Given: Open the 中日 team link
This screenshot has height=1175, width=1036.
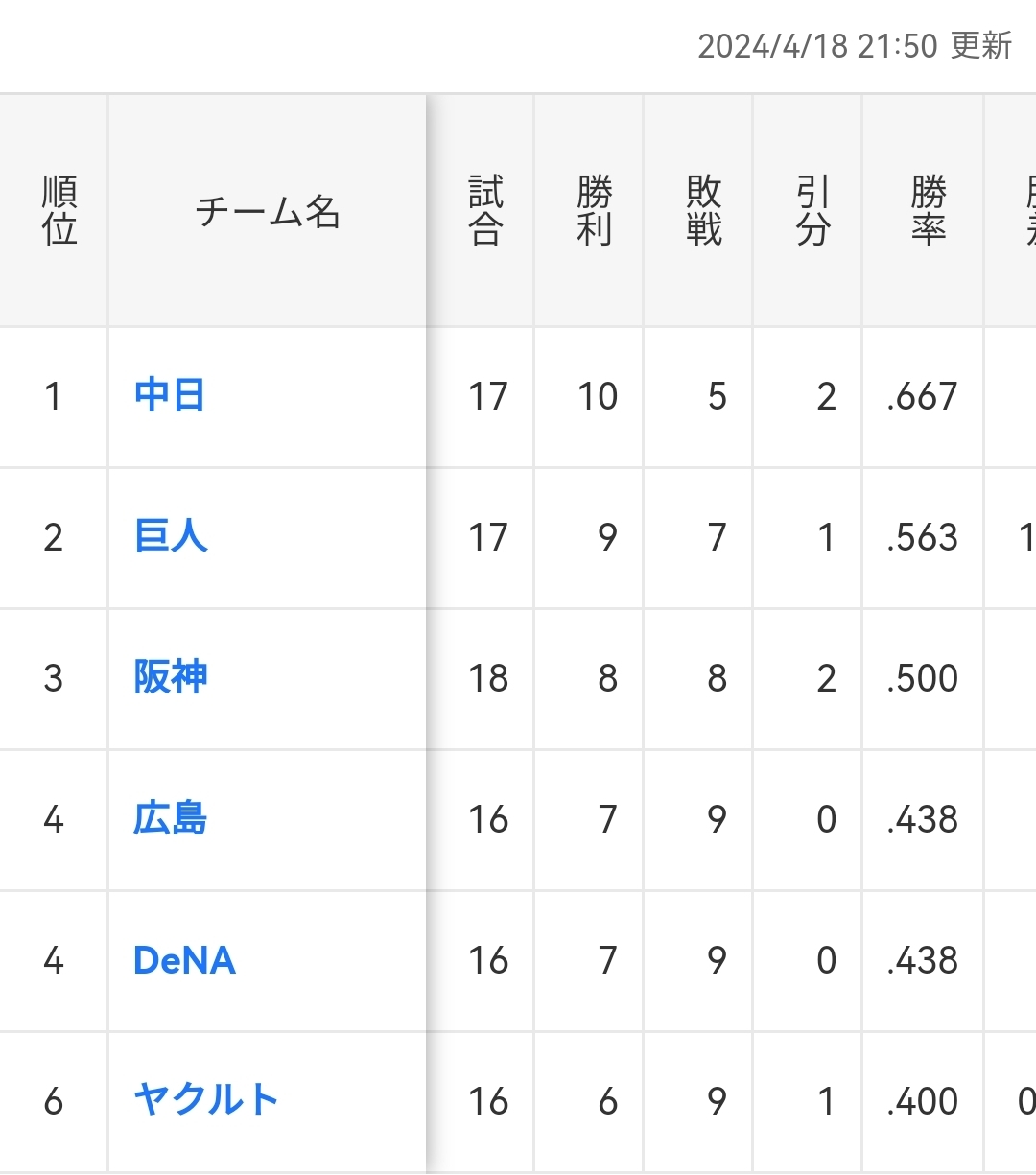Looking at the screenshot, I should click(x=170, y=395).
